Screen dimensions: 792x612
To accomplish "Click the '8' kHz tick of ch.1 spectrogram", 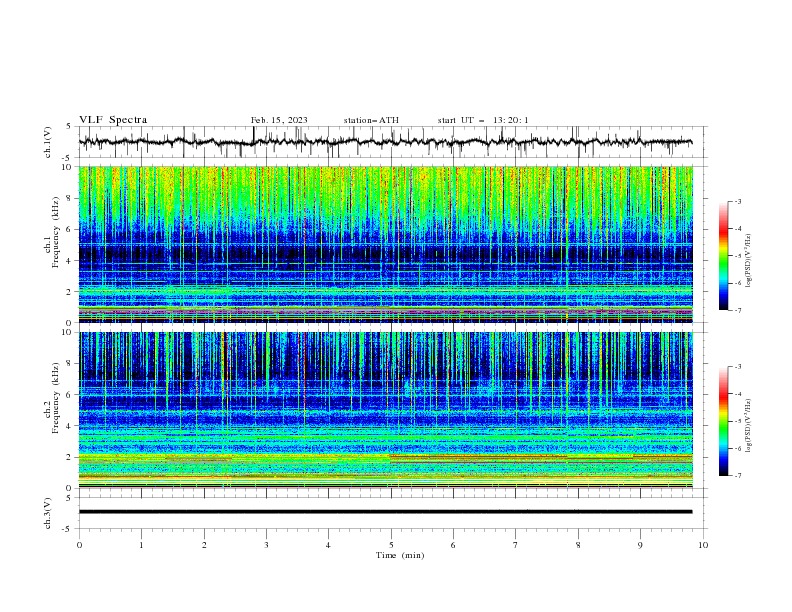I will [x=70, y=198].
